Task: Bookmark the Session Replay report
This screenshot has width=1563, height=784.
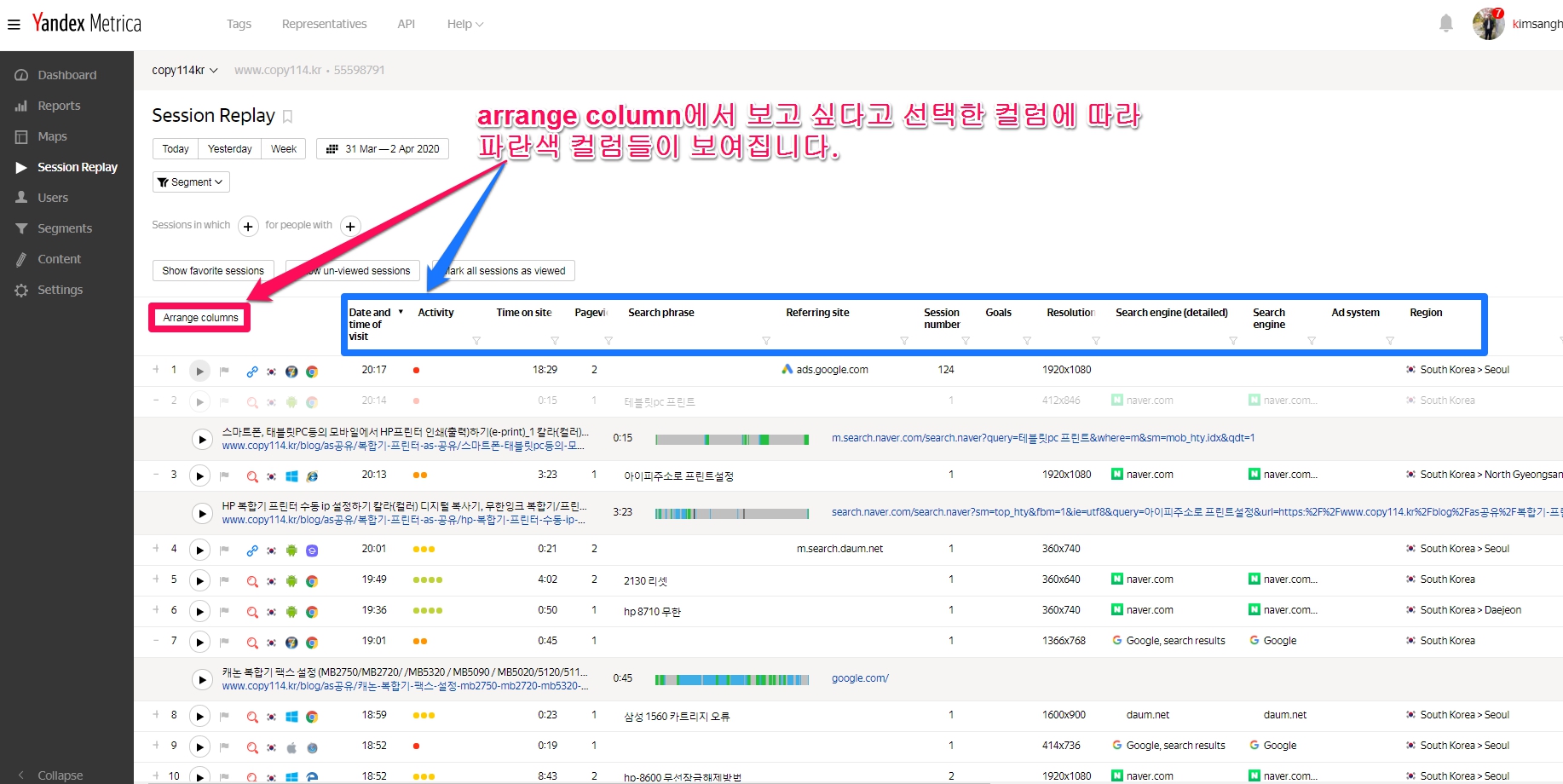Action: (288, 117)
